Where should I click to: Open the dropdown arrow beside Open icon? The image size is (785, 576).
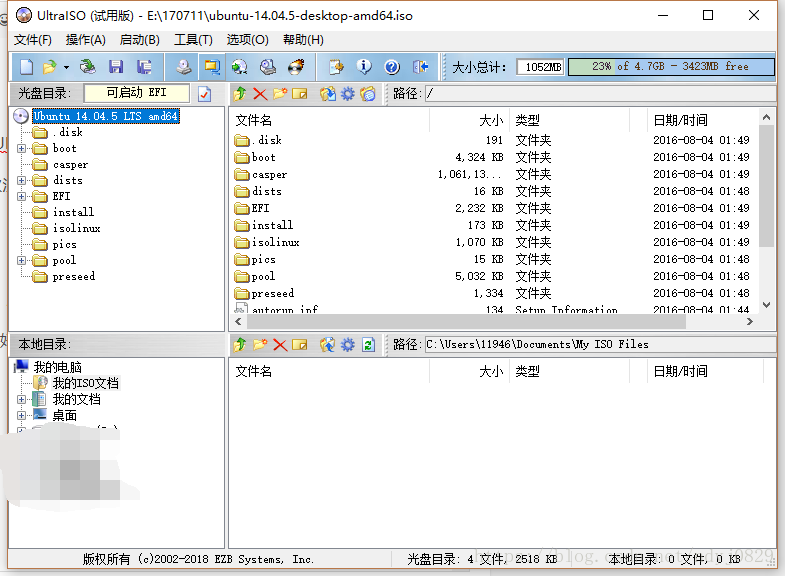tap(66, 67)
